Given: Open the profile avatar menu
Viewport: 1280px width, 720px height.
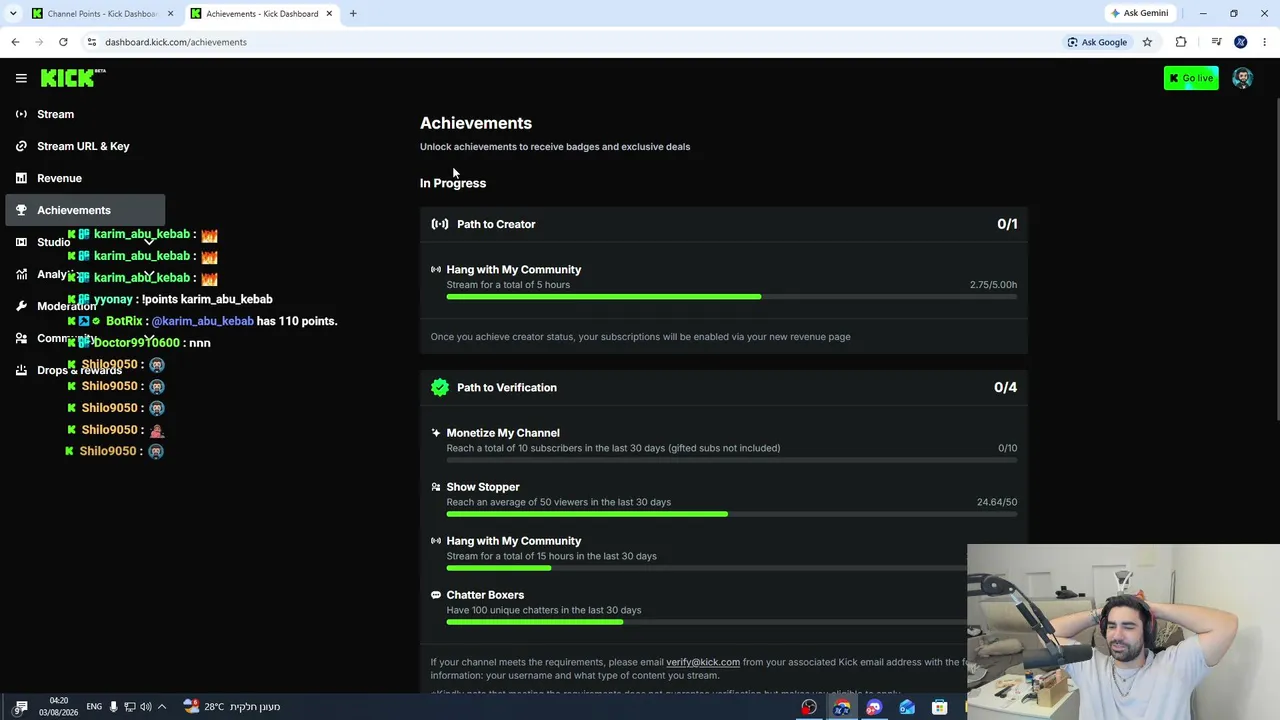Looking at the screenshot, I should point(1242,78).
